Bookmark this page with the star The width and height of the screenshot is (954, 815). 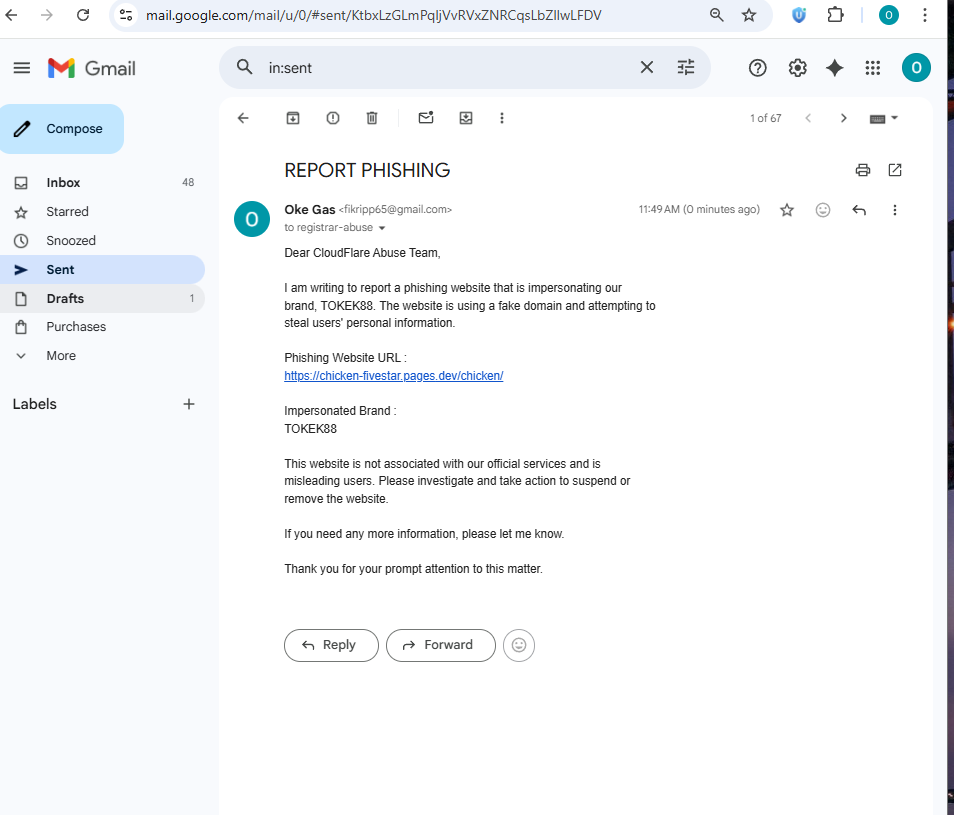click(749, 15)
